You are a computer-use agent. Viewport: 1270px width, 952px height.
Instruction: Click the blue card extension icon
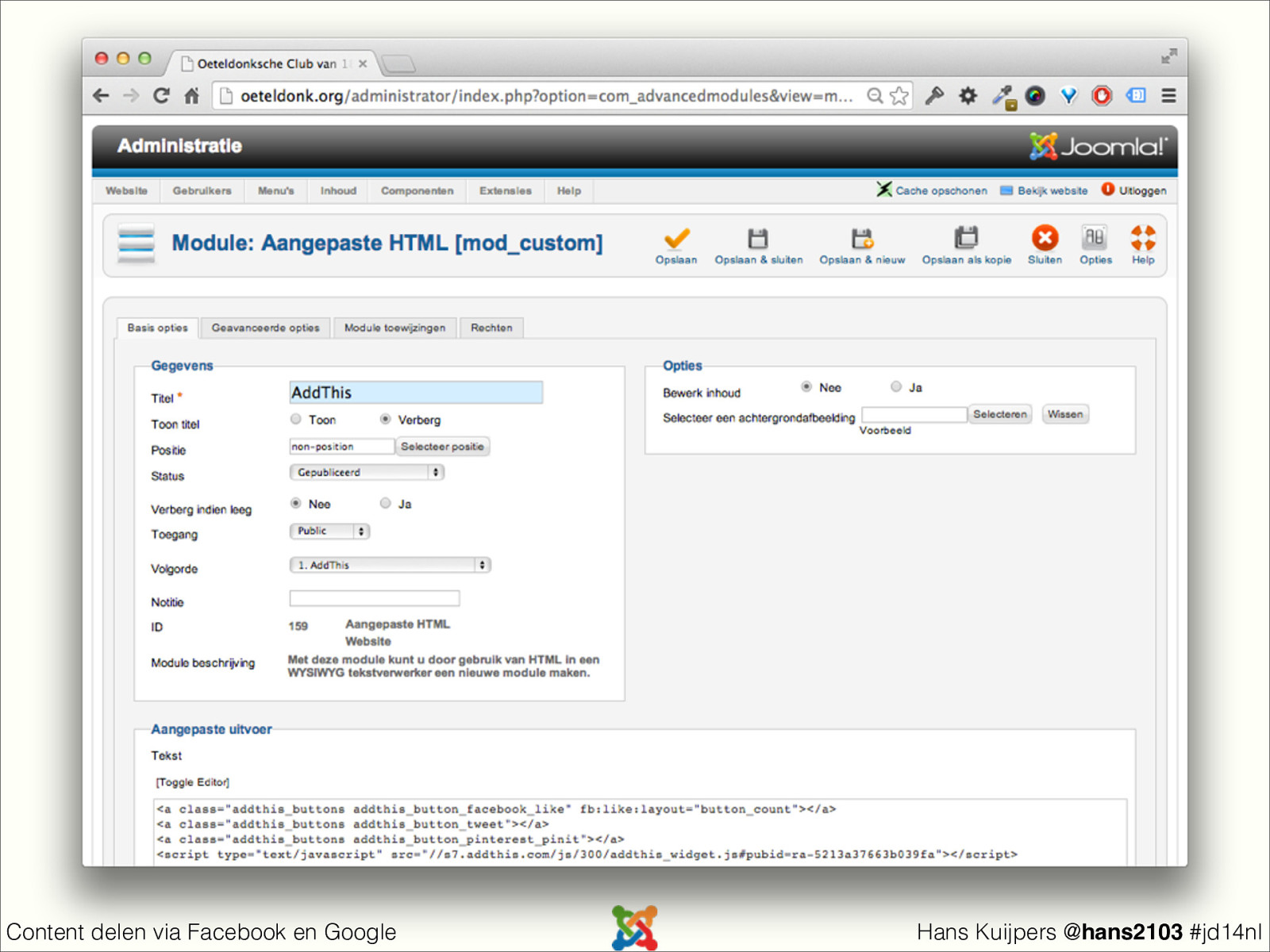1136,96
